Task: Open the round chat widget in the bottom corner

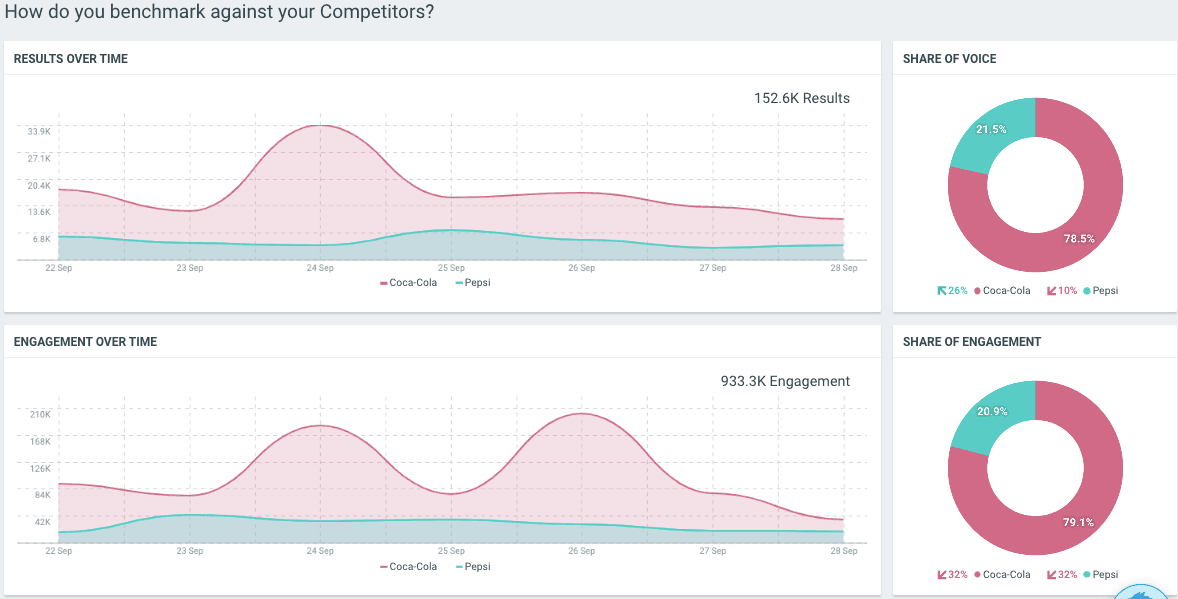Action: click(x=1144, y=592)
